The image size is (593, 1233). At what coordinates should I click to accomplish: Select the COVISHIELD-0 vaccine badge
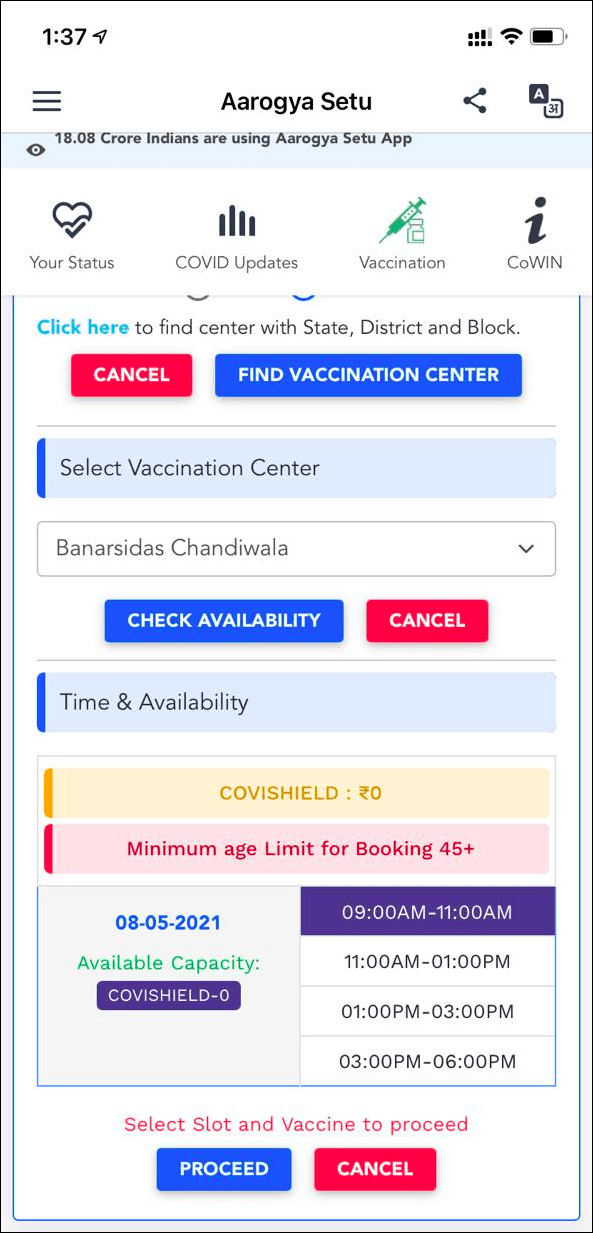click(169, 996)
